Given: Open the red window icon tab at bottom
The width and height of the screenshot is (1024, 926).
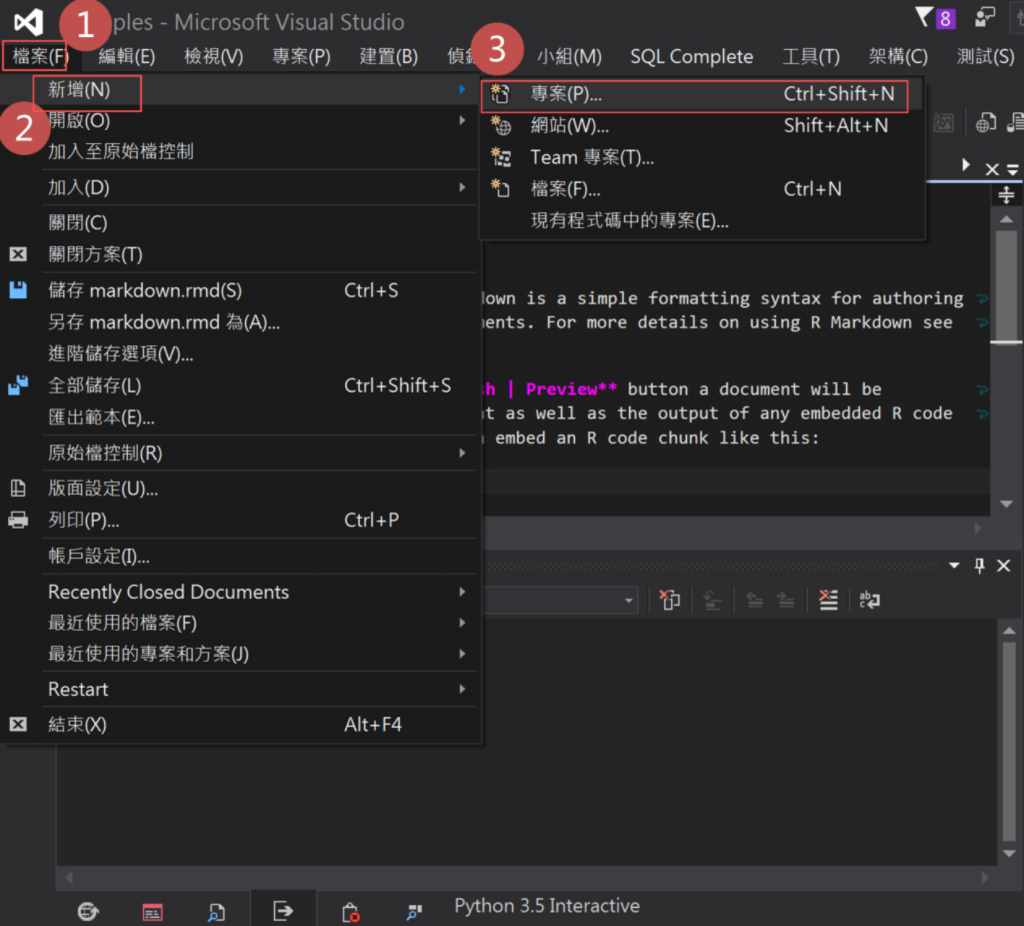Looking at the screenshot, I should click(x=152, y=912).
